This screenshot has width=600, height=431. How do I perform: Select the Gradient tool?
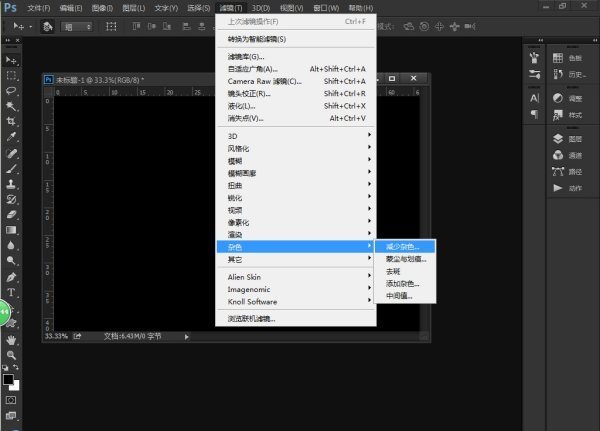point(11,230)
